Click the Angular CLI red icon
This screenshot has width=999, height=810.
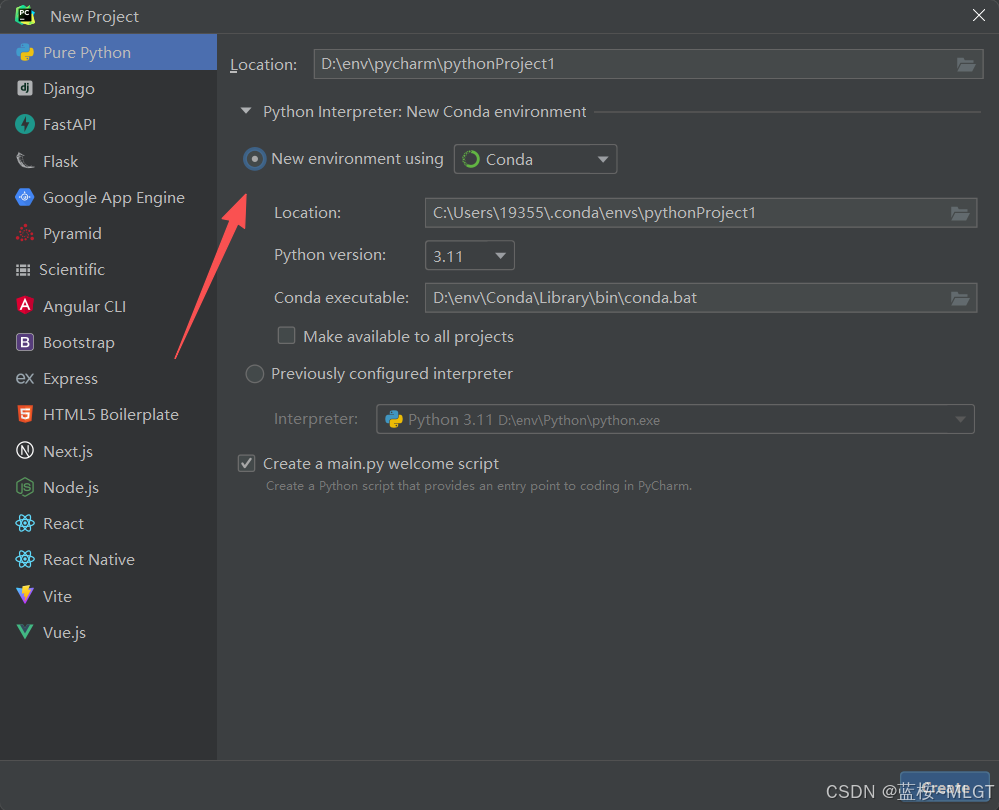pyautogui.click(x=25, y=306)
